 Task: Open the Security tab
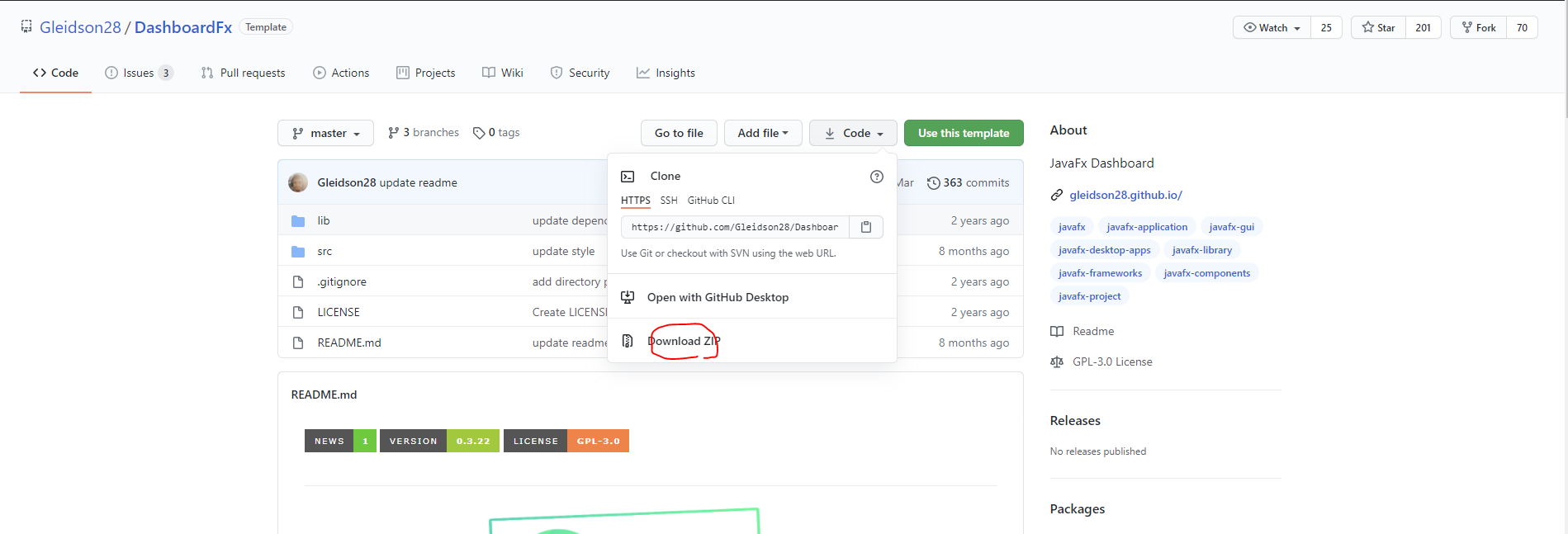[580, 73]
